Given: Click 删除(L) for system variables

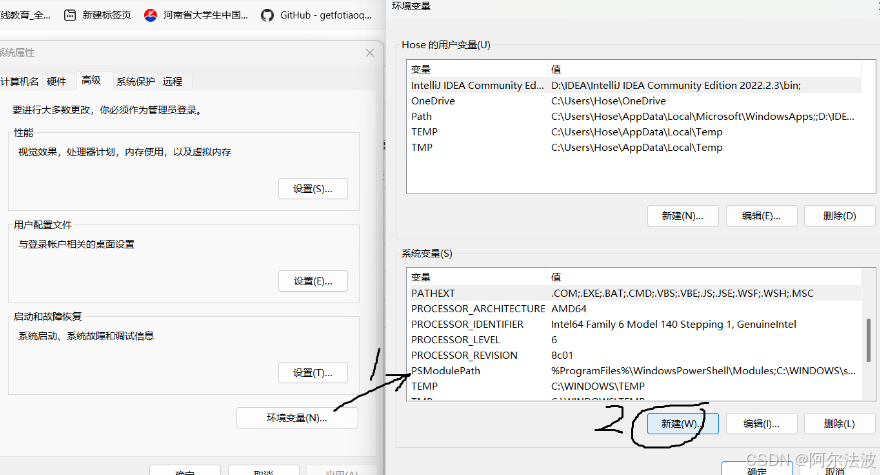Looking at the screenshot, I should coord(840,423).
